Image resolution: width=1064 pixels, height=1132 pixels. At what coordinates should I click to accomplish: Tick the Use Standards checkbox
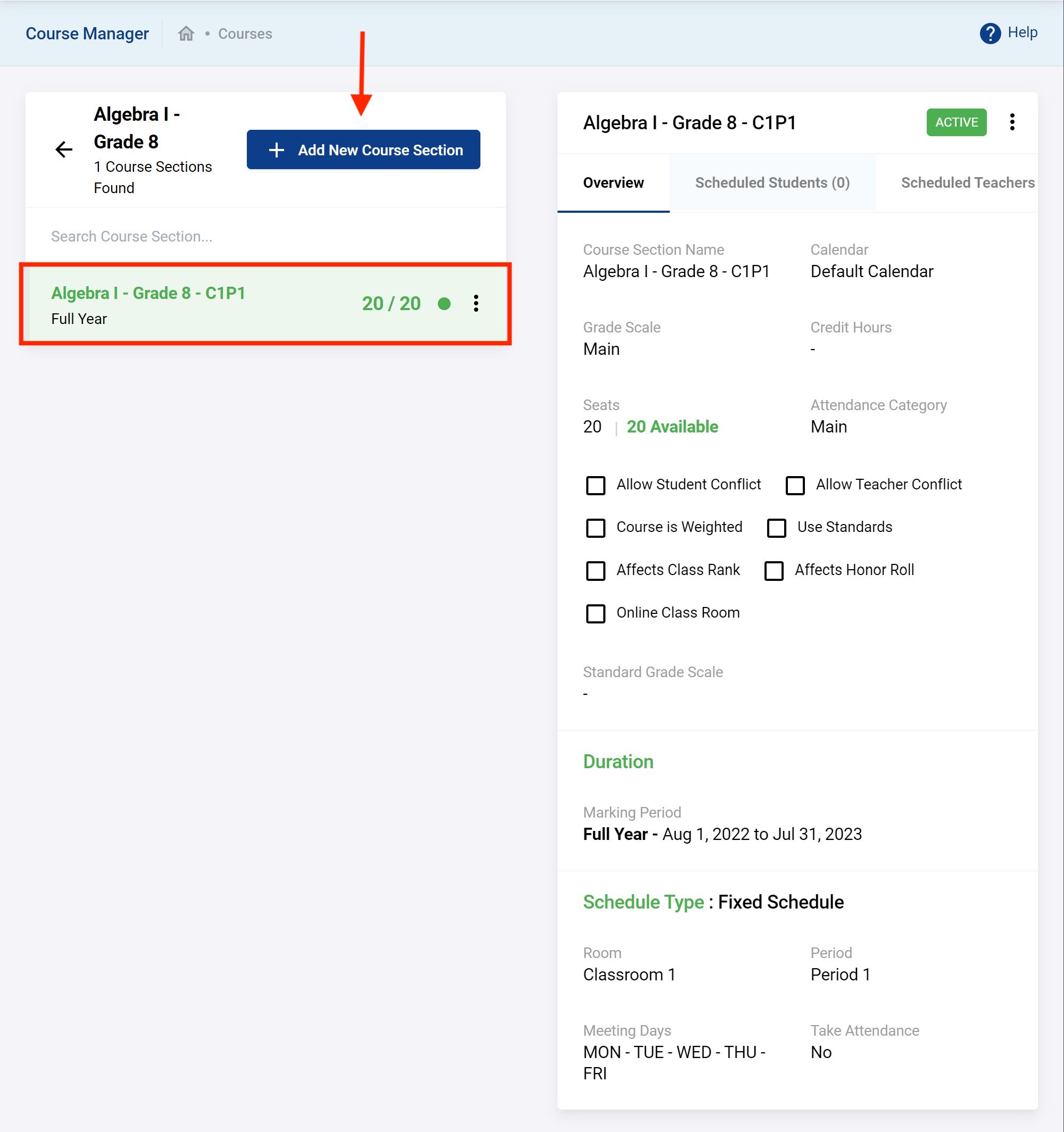coord(776,528)
